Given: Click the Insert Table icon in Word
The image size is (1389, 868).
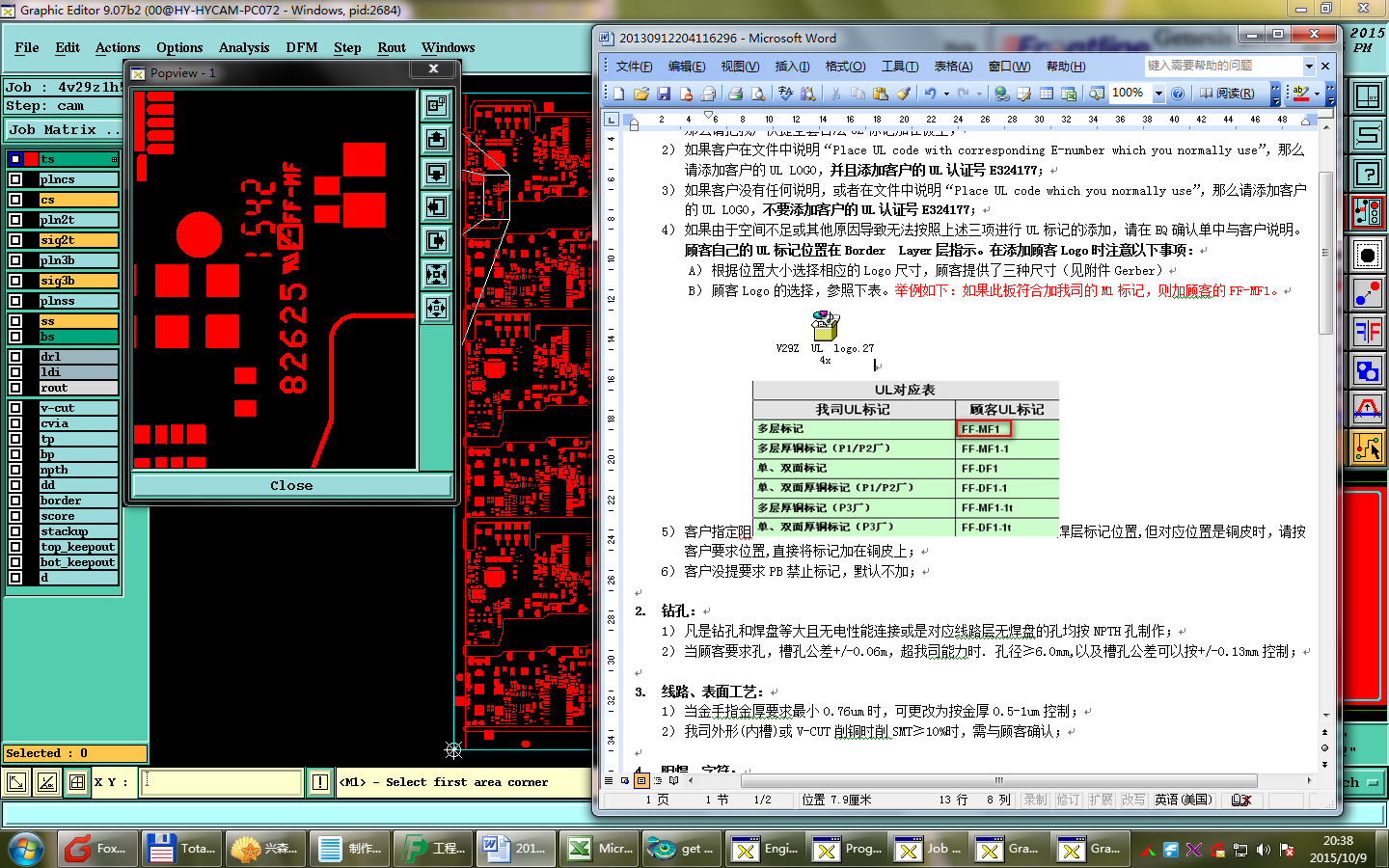Looking at the screenshot, I should [1047, 94].
